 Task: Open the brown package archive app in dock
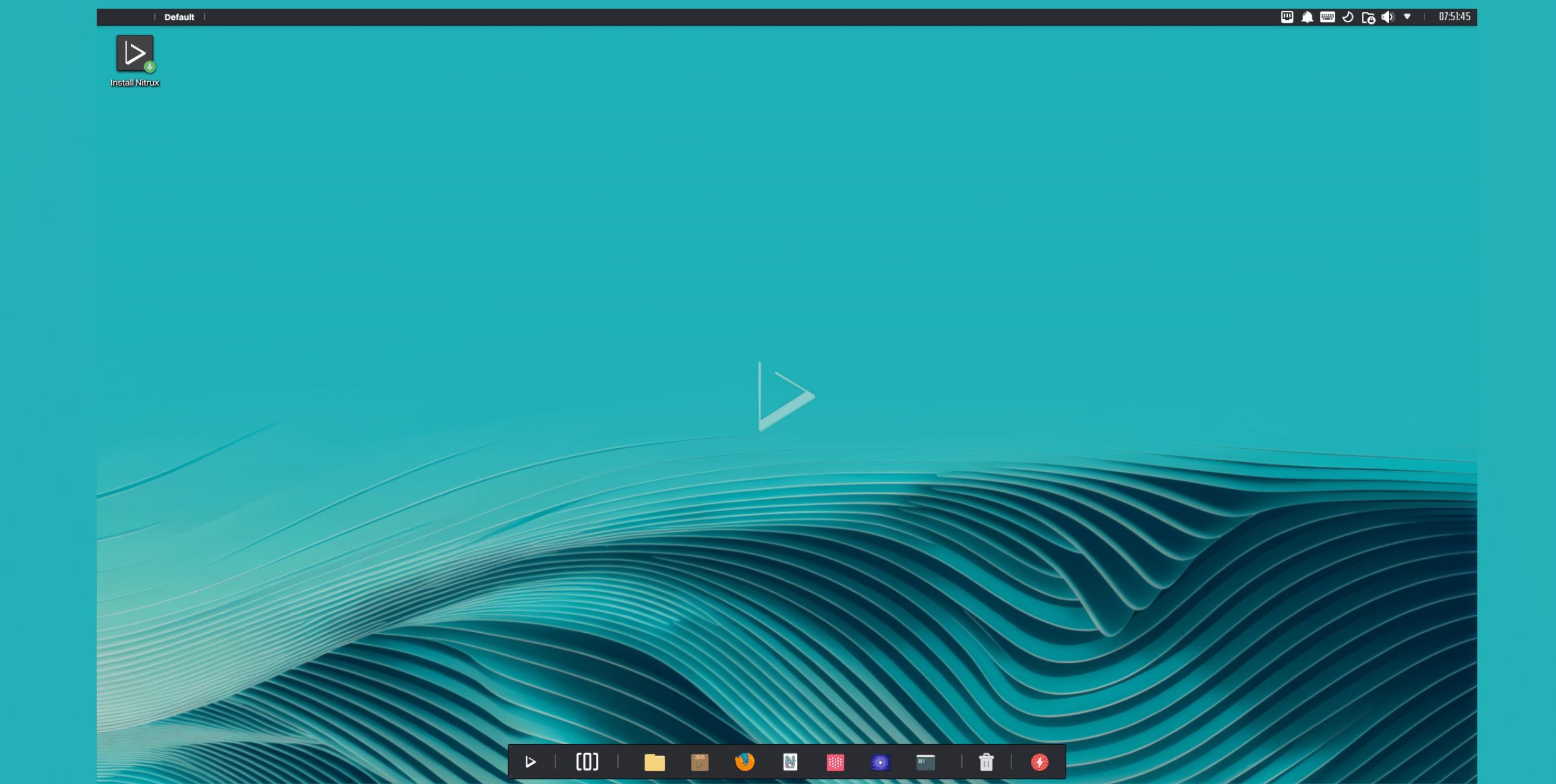pyautogui.click(x=700, y=762)
